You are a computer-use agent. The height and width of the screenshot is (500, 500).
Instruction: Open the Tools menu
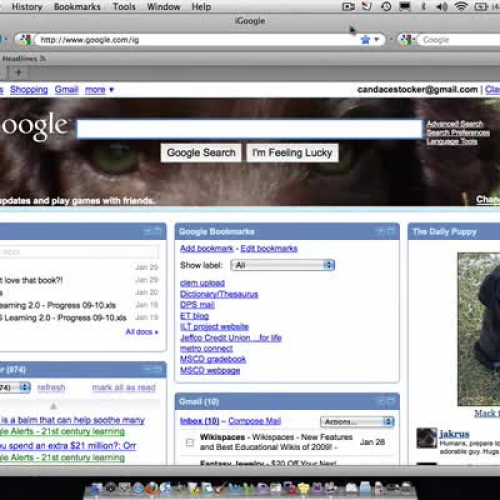pos(124,7)
